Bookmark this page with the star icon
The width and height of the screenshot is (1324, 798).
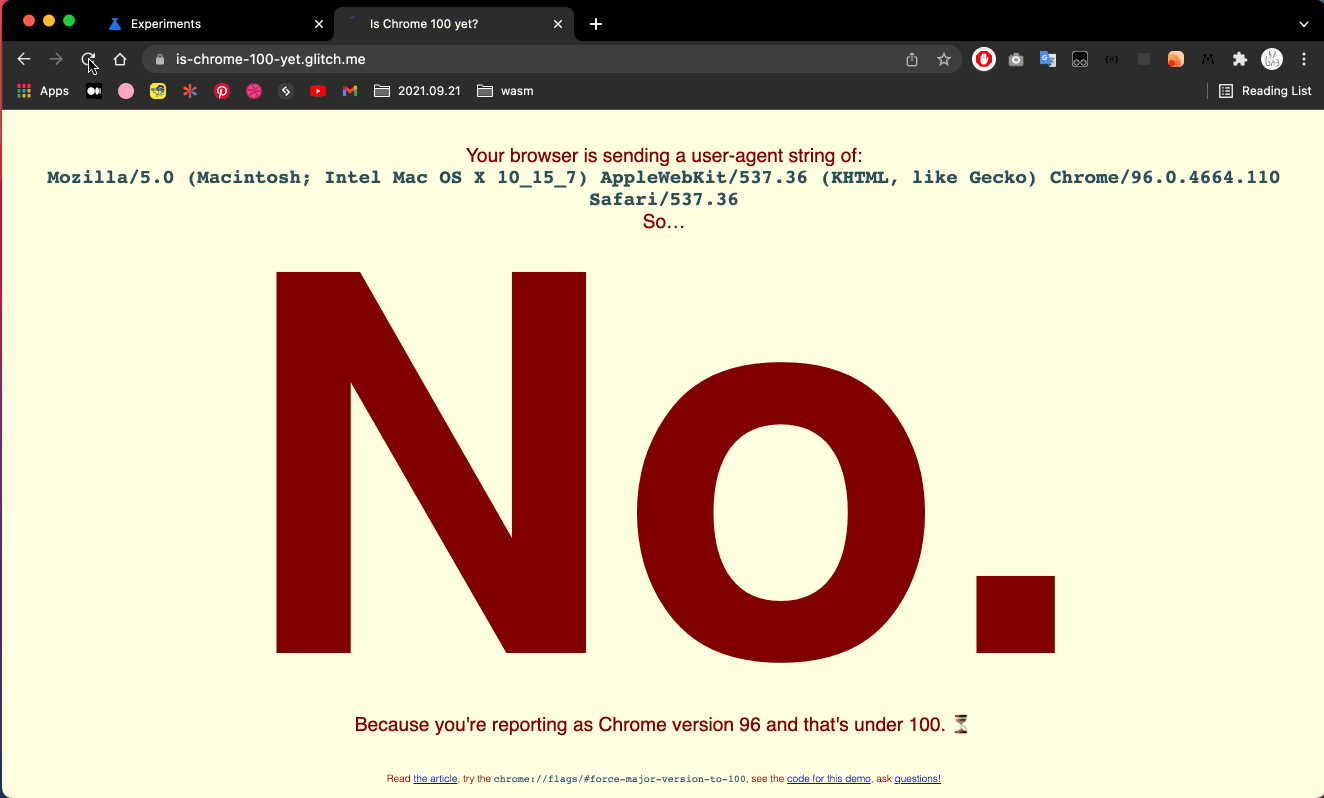pyautogui.click(x=943, y=59)
